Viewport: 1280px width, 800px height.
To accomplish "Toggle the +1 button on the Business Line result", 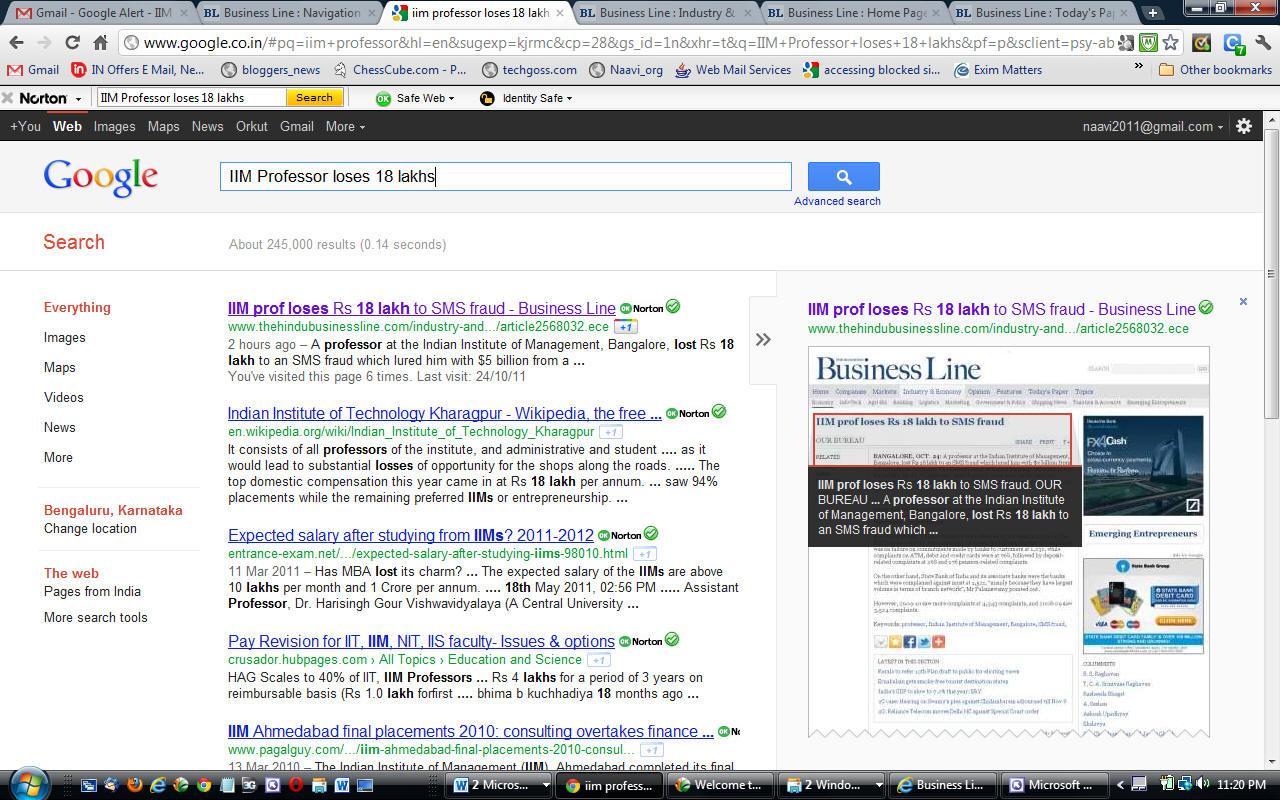I will (x=625, y=327).
